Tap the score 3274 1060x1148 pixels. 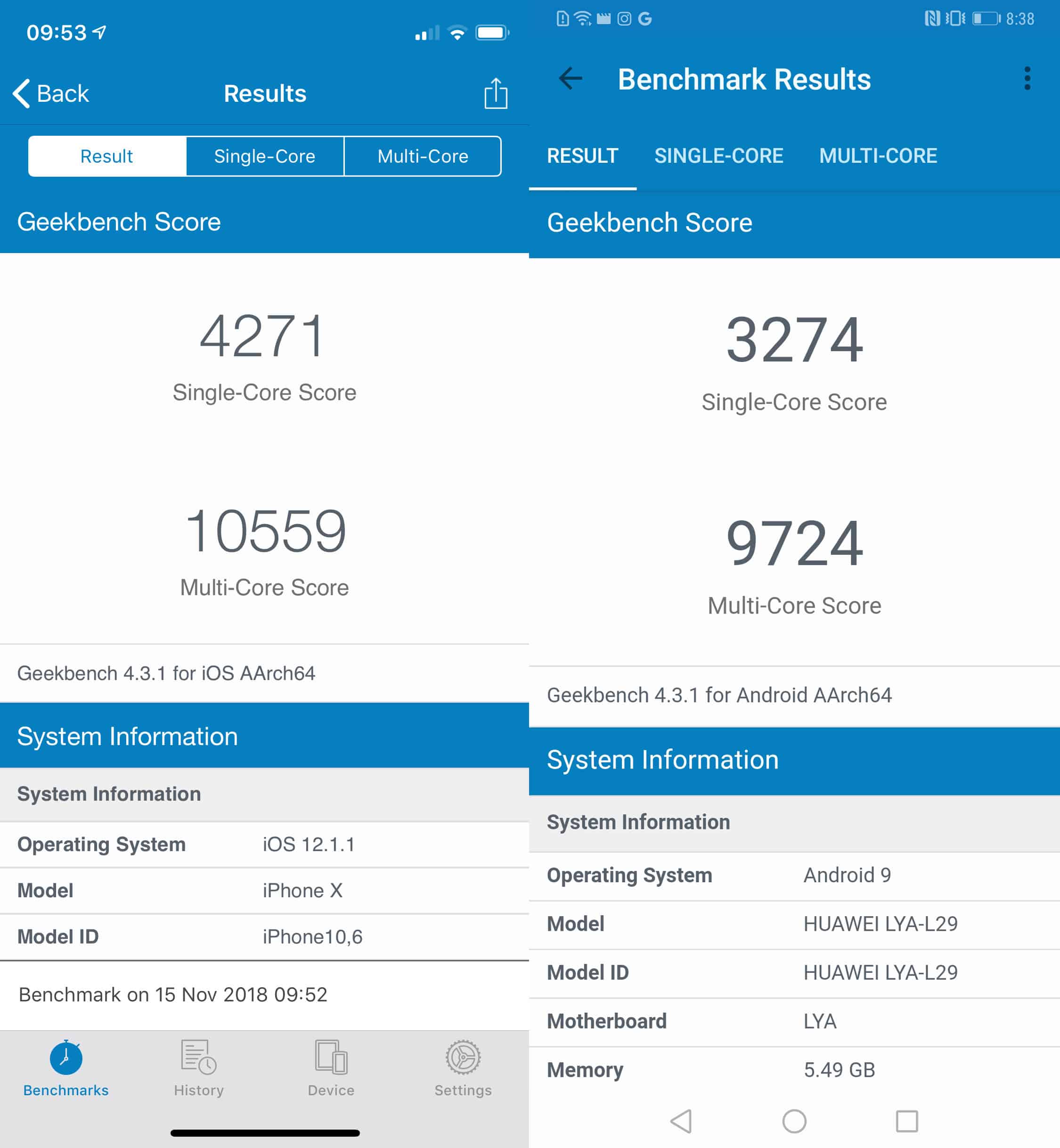pyautogui.click(x=794, y=340)
